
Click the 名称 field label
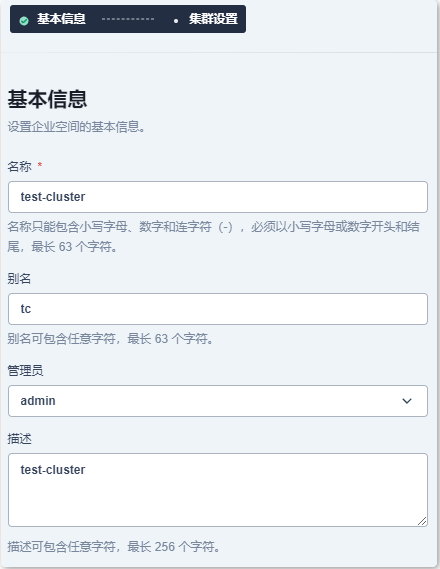pos(19,167)
